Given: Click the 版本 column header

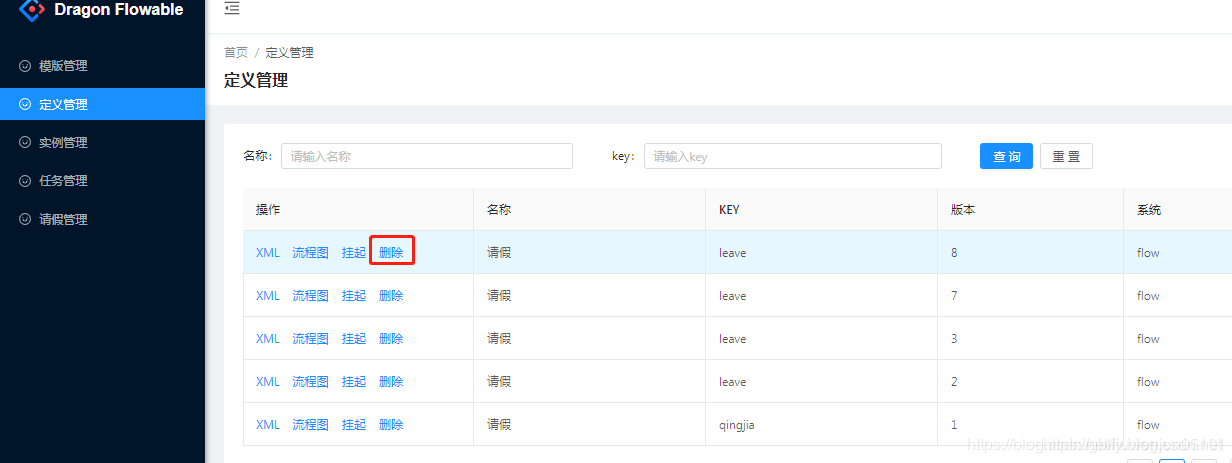Looking at the screenshot, I should tap(1030, 210).
